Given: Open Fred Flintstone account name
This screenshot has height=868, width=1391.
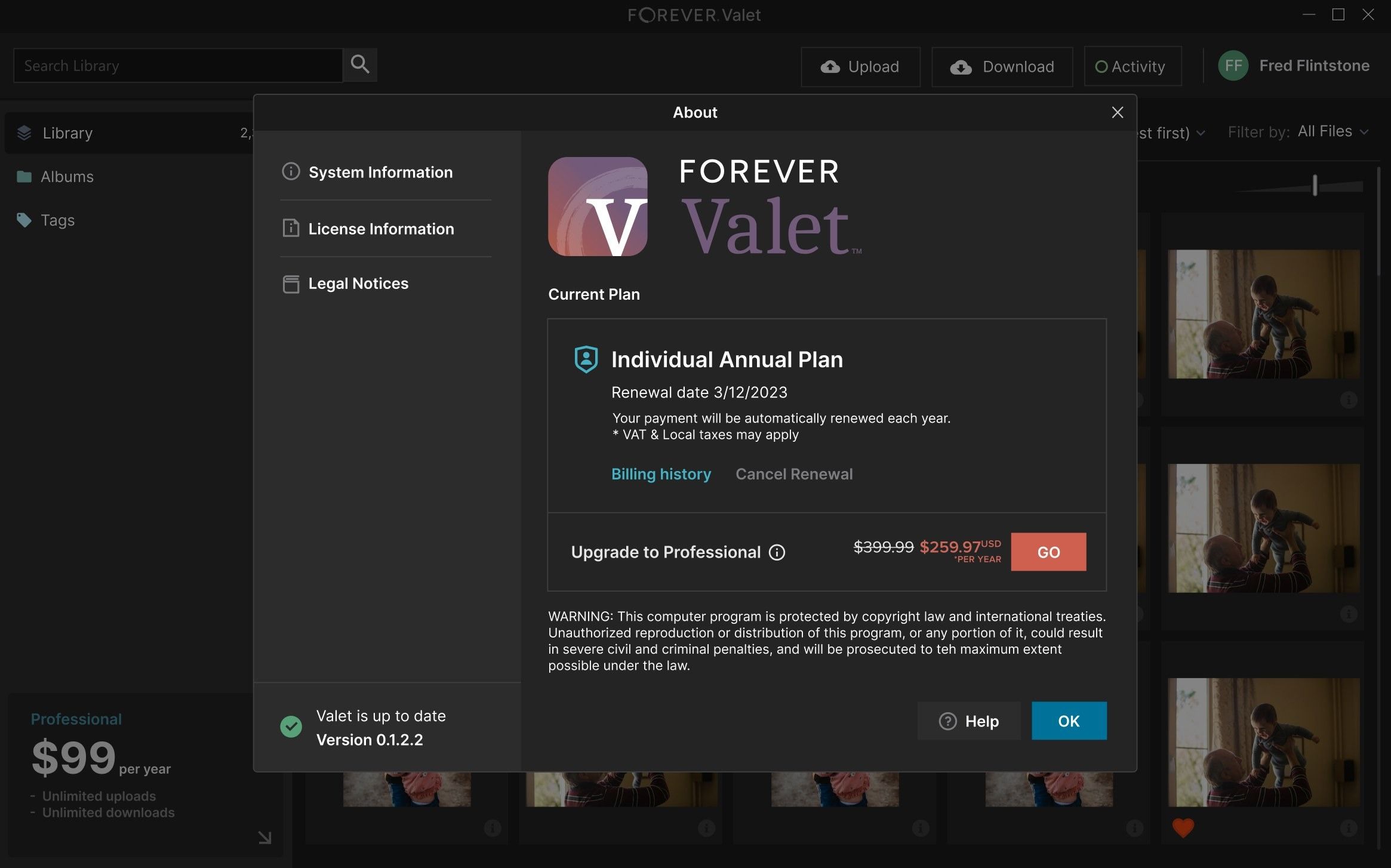Looking at the screenshot, I should click(x=1314, y=66).
